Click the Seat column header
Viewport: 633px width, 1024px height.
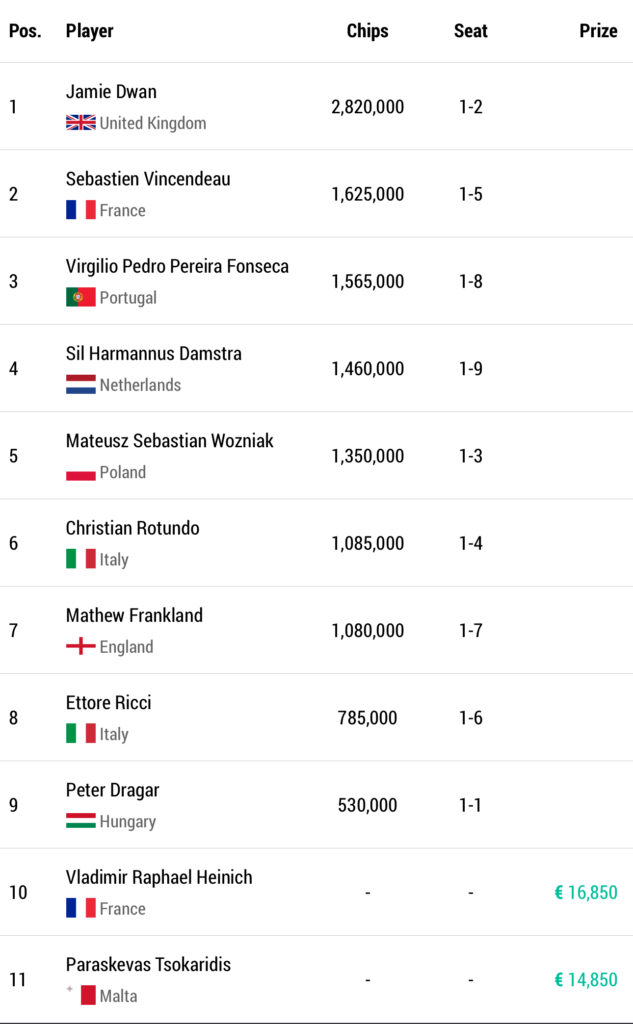tap(470, 31)
